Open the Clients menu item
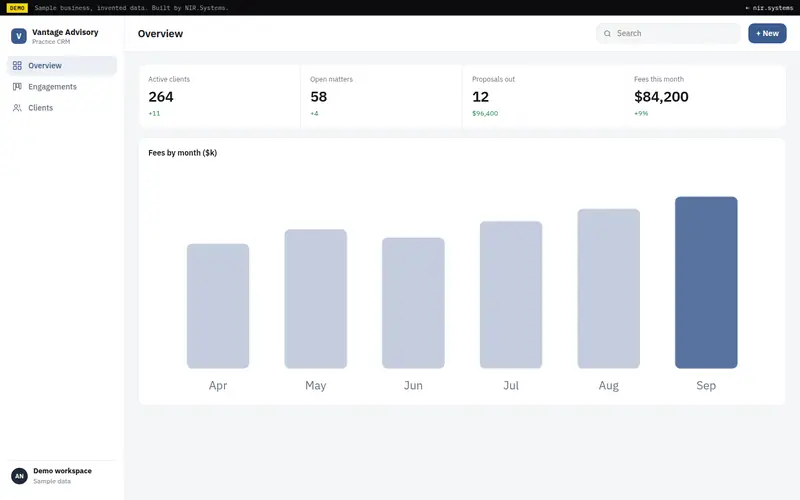Image resolution: width=800 pixels, height=500 pixels. (x=62, y=108)
